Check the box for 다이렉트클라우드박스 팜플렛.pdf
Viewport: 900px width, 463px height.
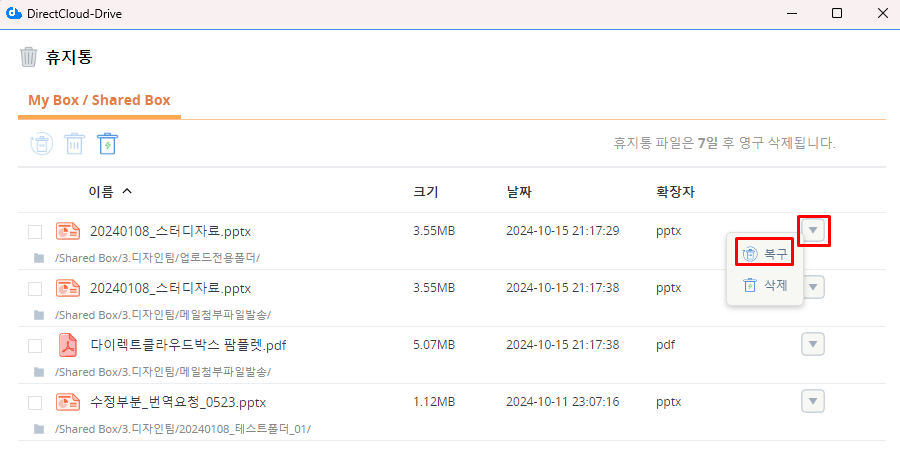pyautogui.click(x=35, y=346)
